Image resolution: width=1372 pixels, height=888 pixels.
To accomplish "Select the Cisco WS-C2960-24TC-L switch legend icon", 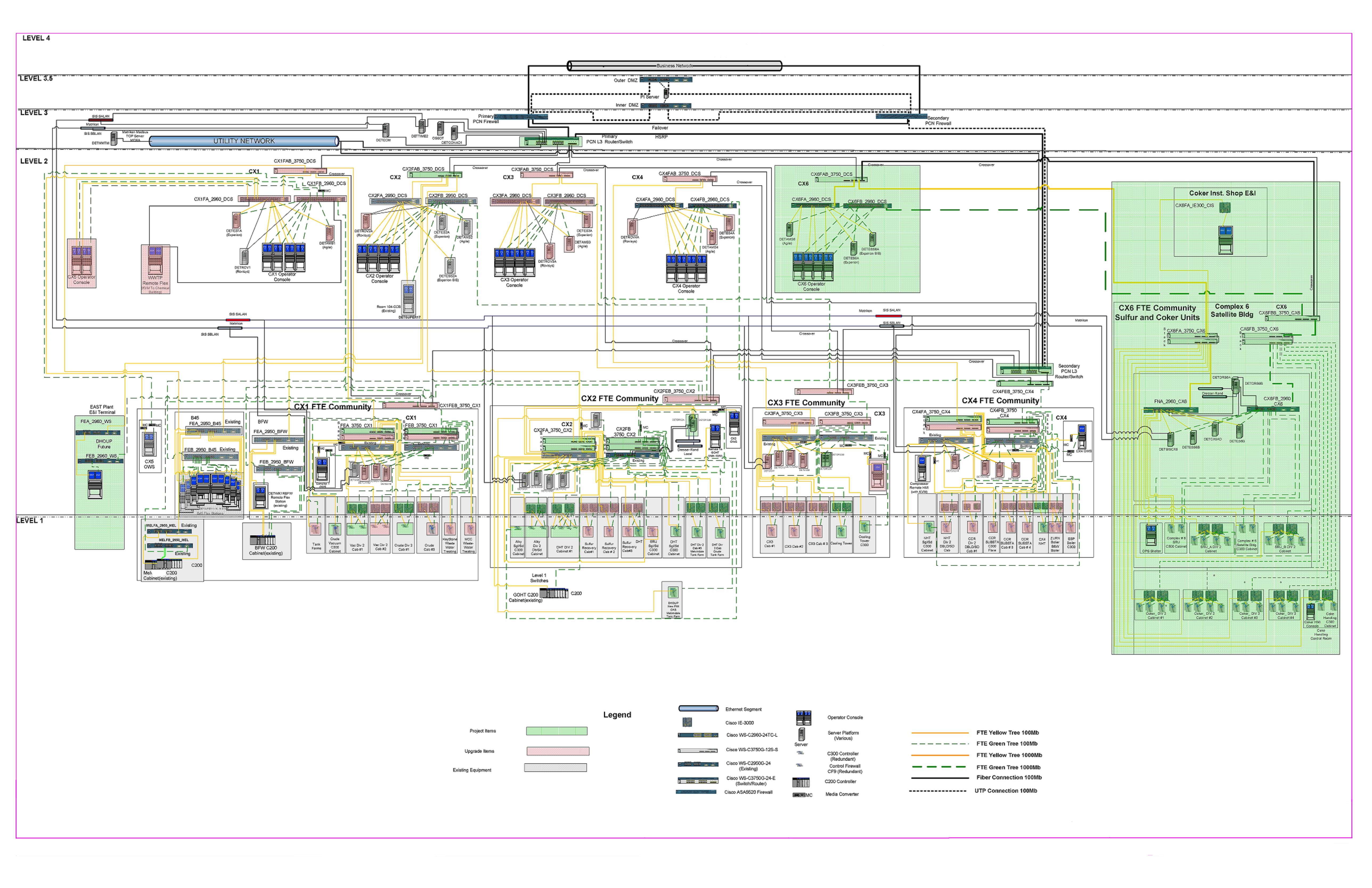I will [x=697, y=735].
